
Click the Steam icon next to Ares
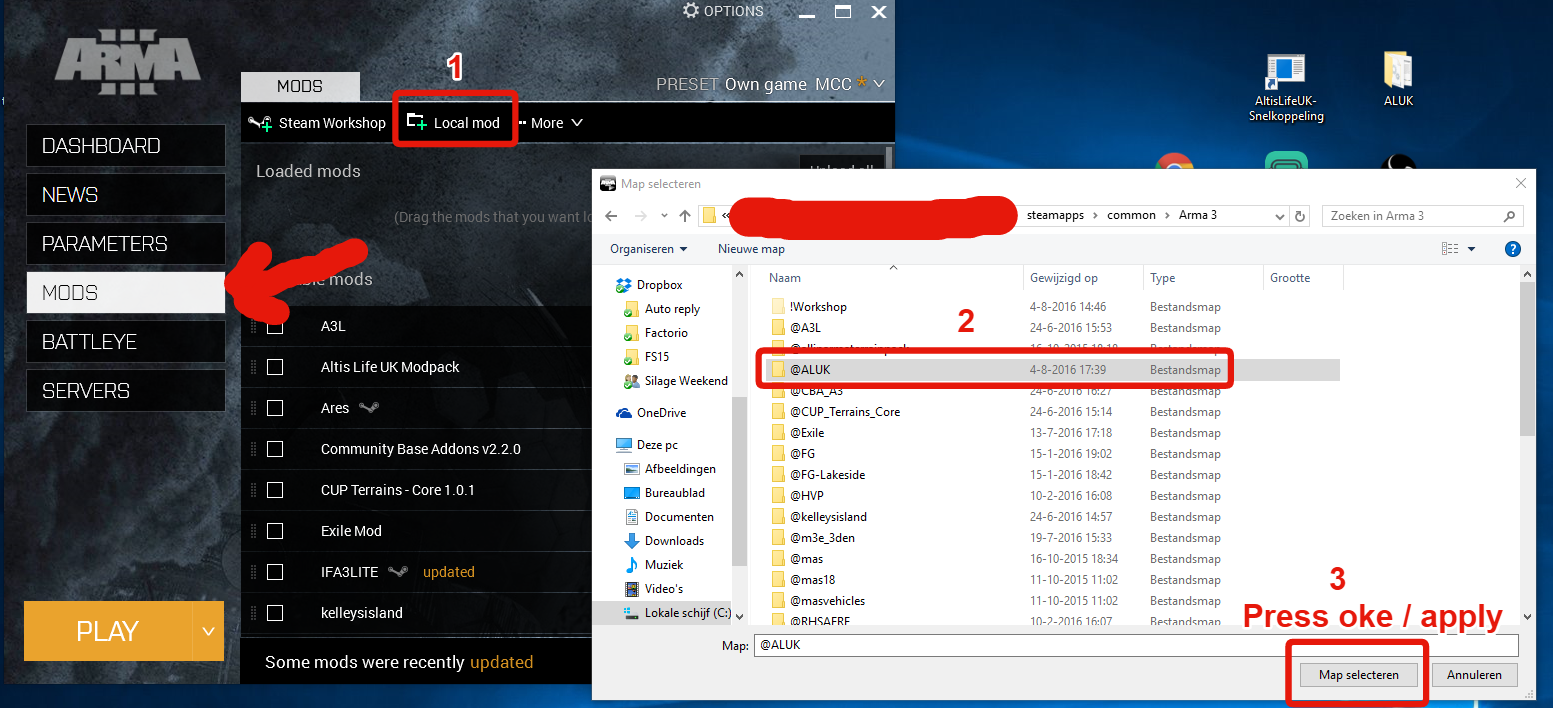click(369, 408)
